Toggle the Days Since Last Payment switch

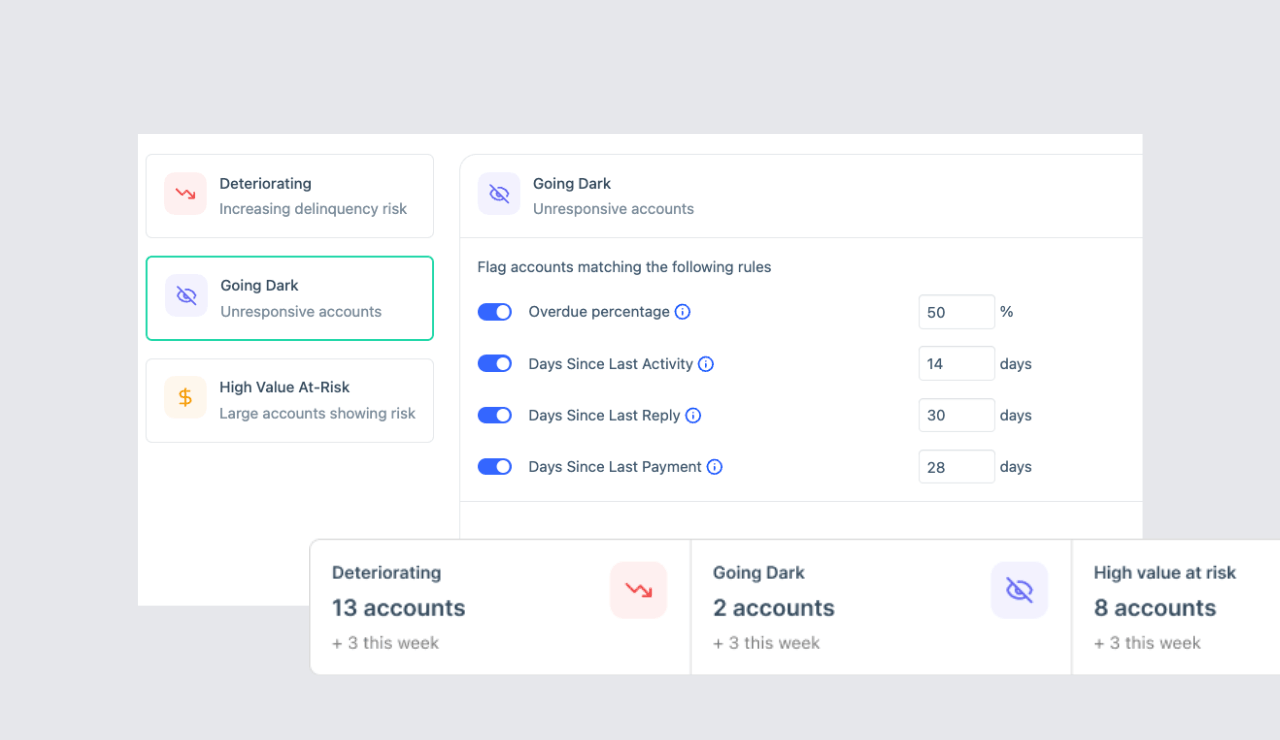click(495, 467)
